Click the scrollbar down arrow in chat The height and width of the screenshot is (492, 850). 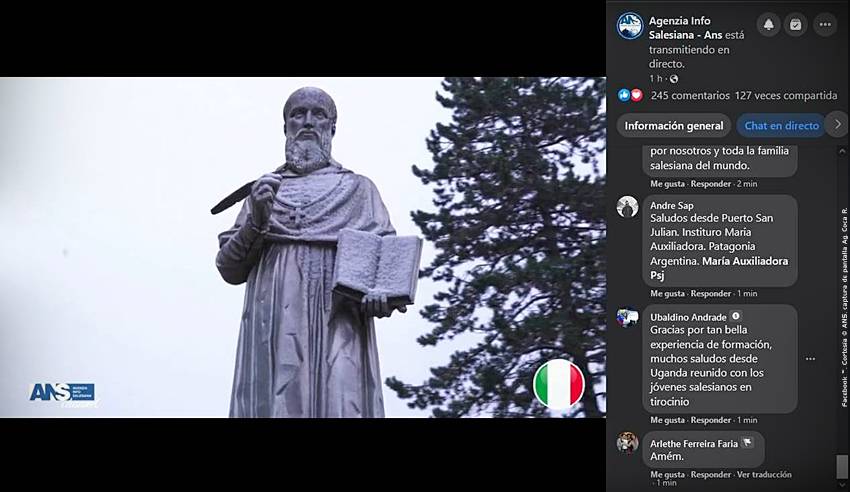pos(842,485)
